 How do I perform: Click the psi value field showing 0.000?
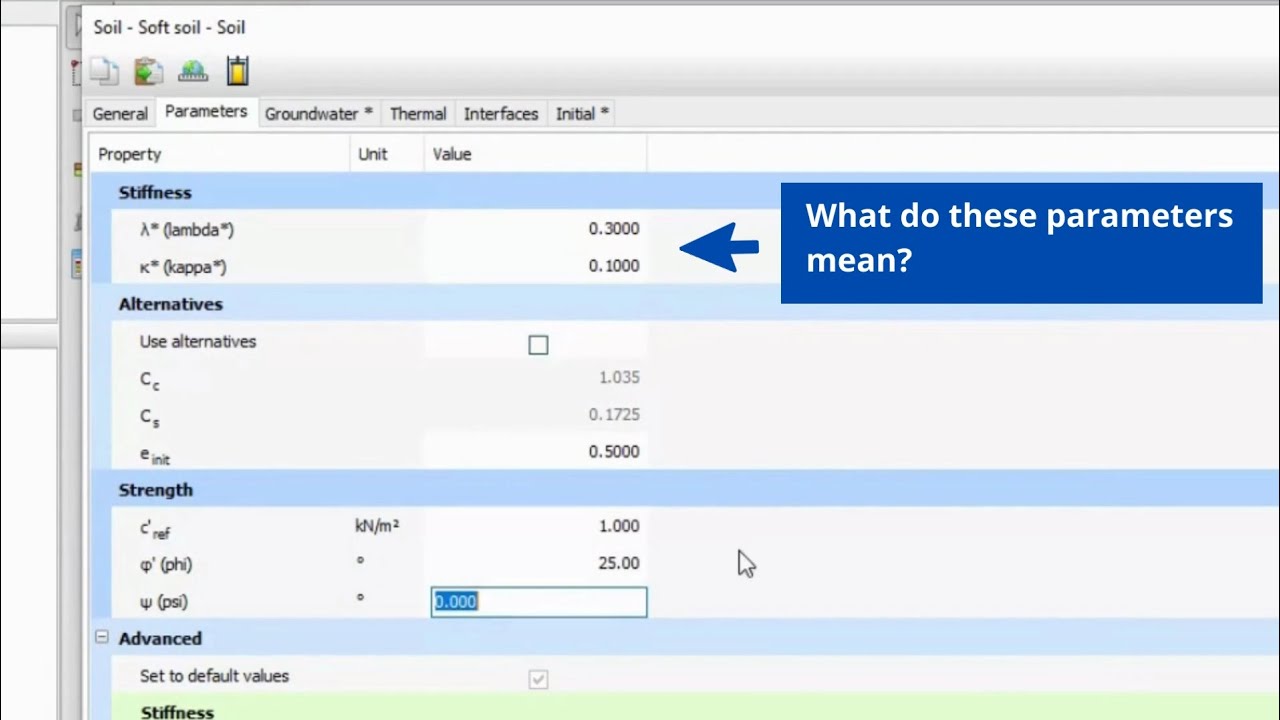539,601
